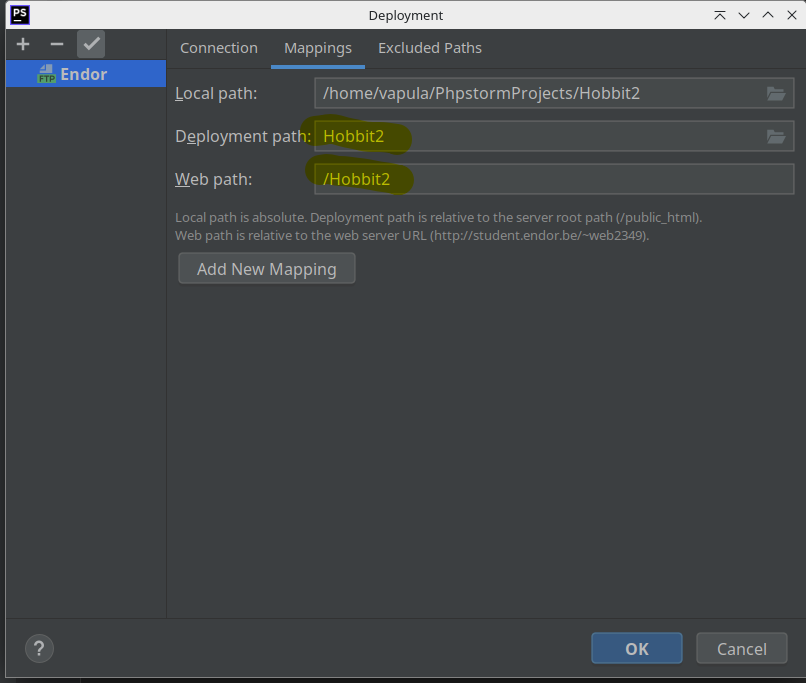This screenshot has width=806, height=683.
Task: Browse folders for Local path
Action: pyautogui.click(x=776, y=94)
